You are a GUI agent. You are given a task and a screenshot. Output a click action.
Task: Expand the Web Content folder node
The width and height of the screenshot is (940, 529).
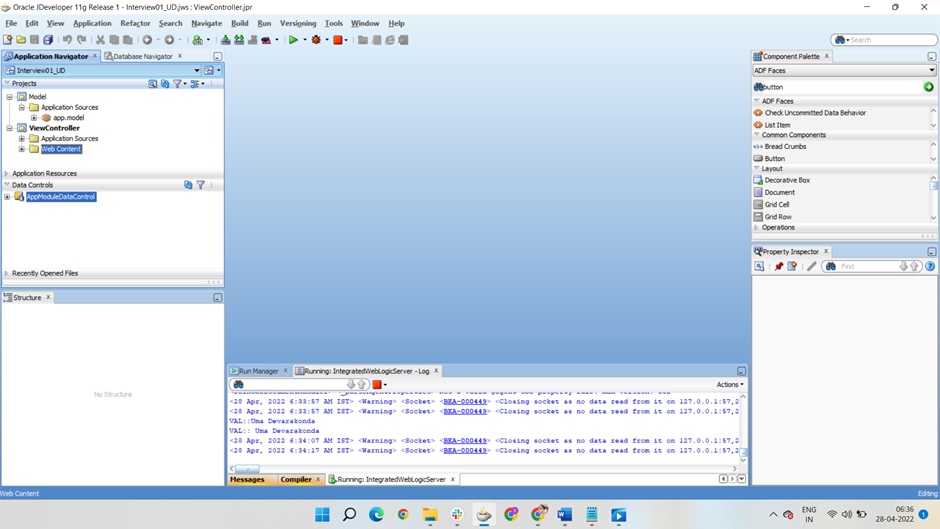[x=22, y=149]
